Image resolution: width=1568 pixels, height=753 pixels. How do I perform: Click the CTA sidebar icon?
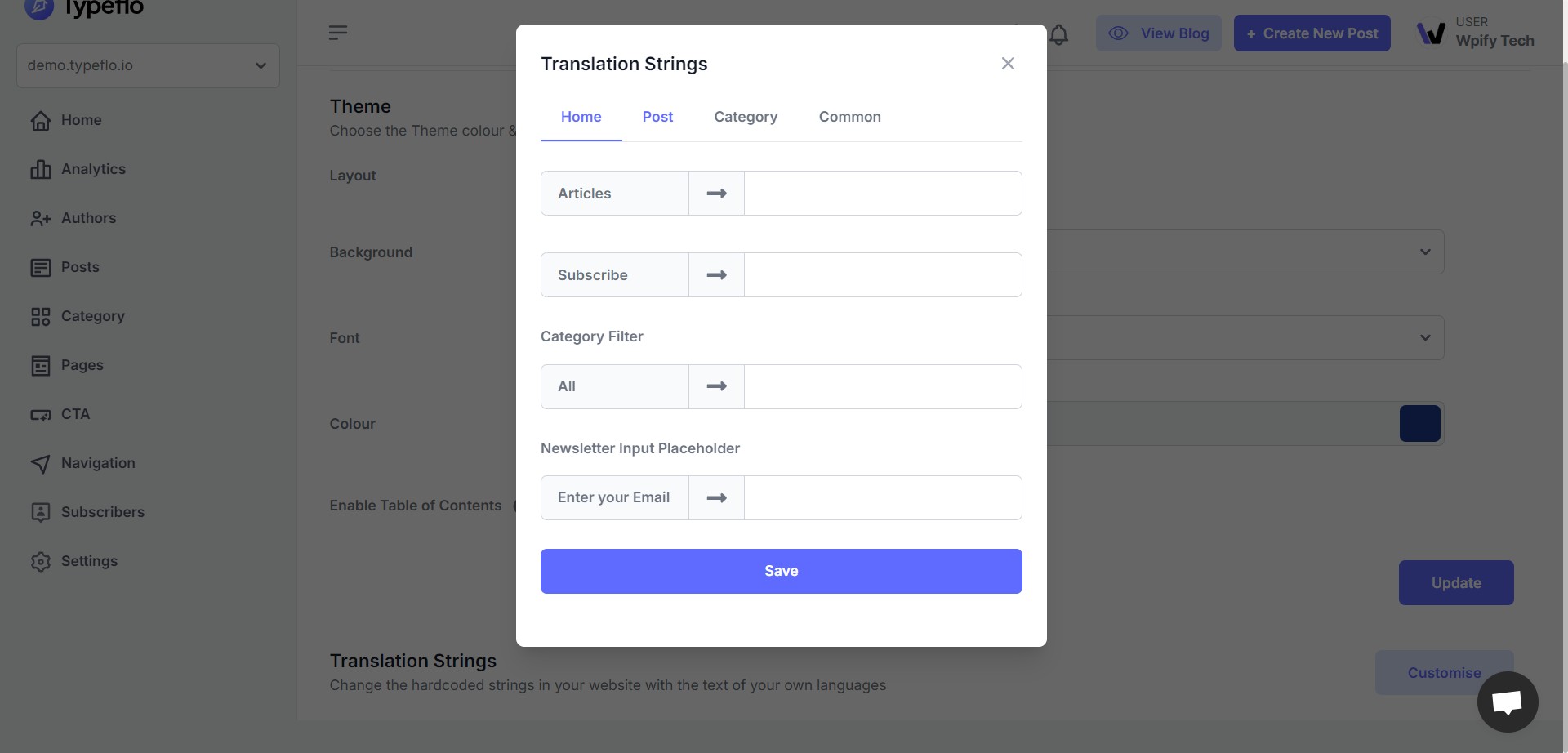(41, 415)
